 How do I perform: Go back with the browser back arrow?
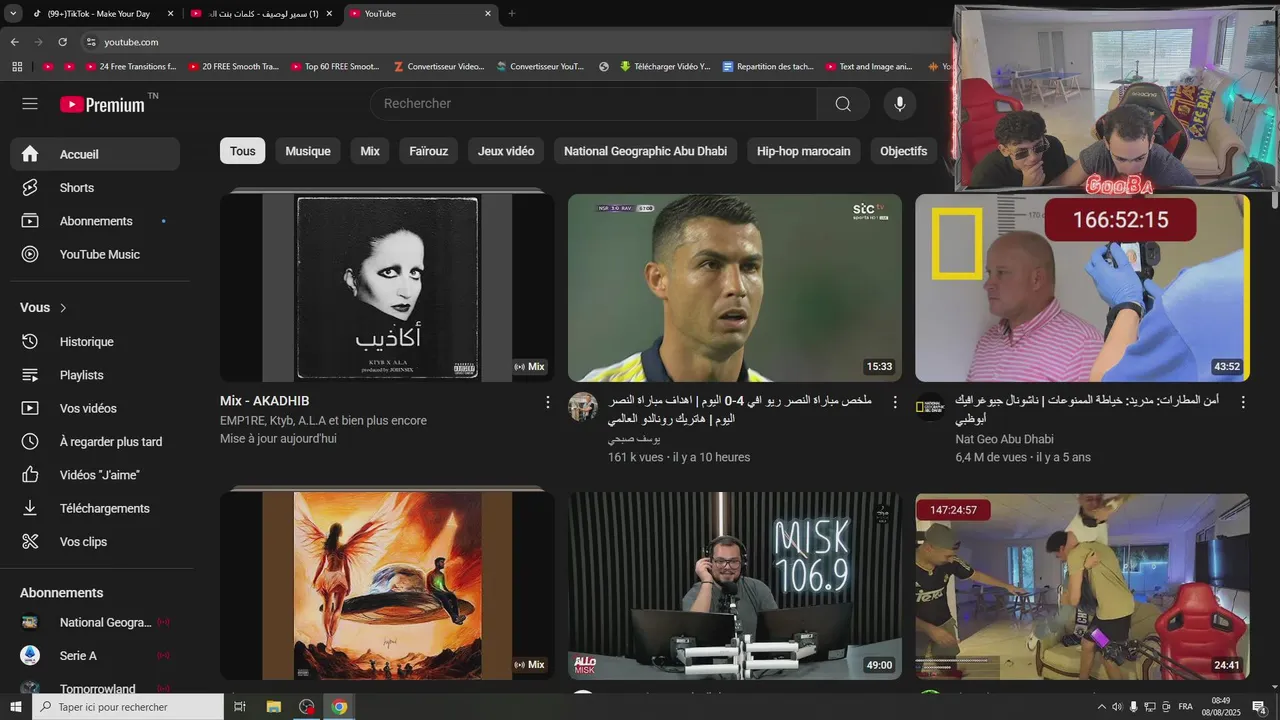point(15,42)
